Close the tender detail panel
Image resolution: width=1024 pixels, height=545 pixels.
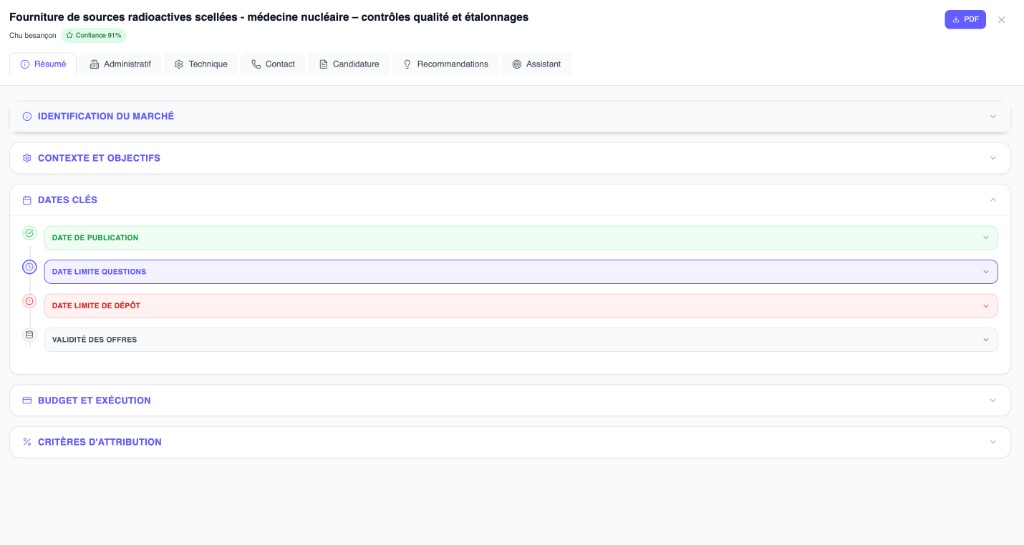point(1001,19)
